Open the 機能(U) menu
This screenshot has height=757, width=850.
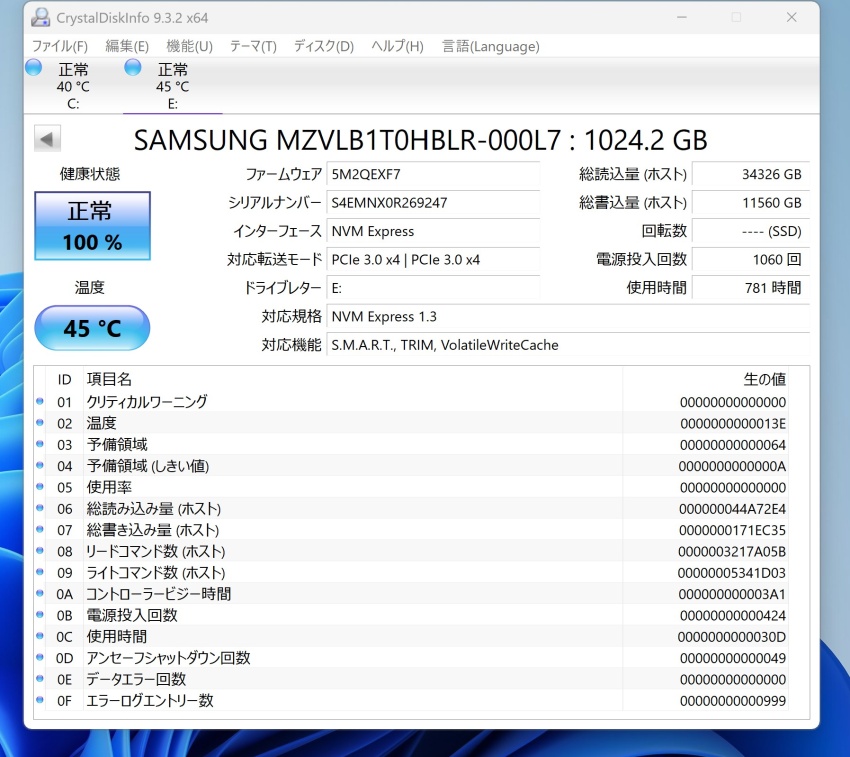coord(189,46)
